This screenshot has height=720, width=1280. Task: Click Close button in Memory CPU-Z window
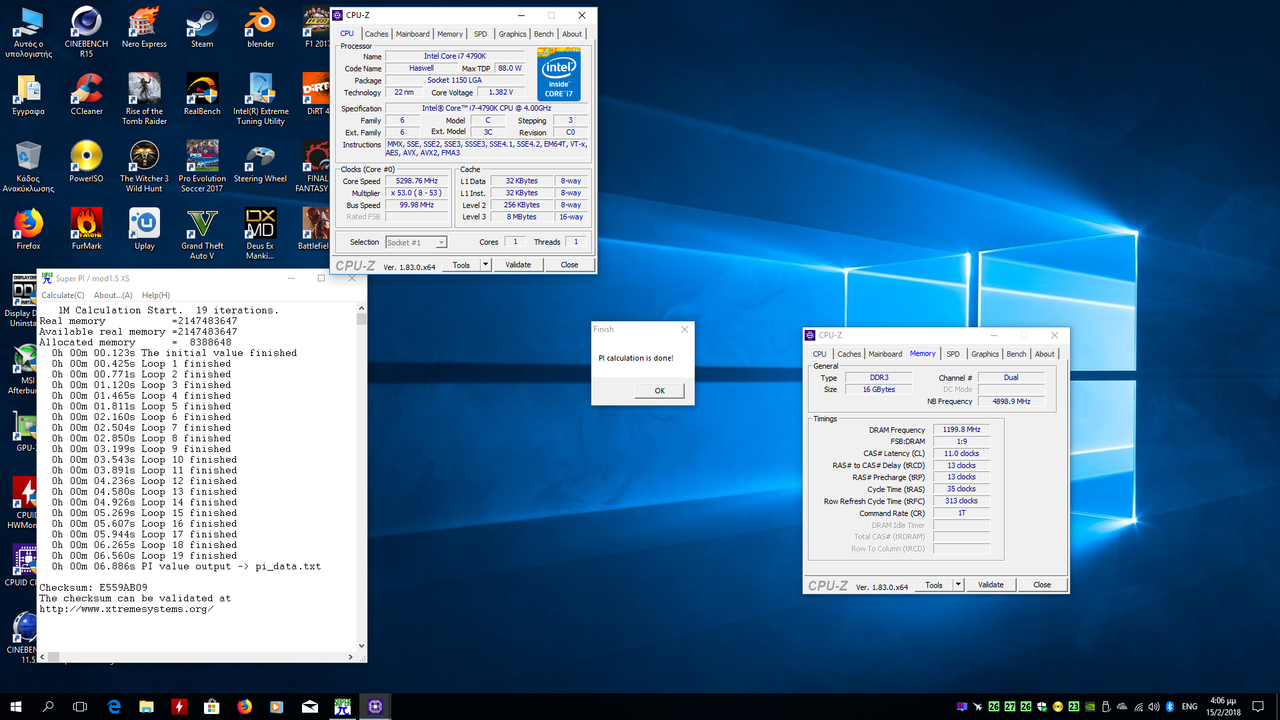click(1042, 585)
